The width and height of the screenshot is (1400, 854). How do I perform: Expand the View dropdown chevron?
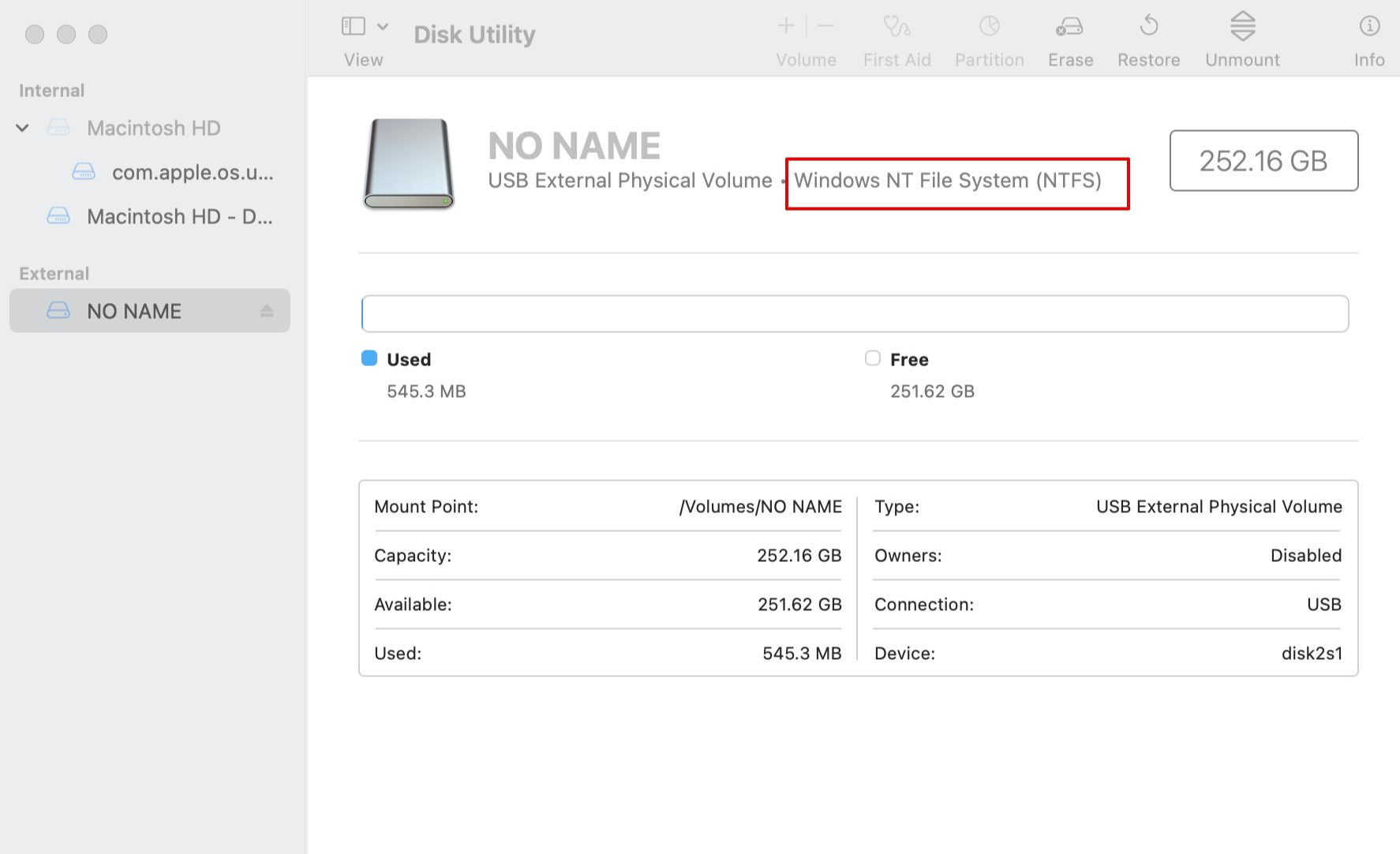coord(383,26)
